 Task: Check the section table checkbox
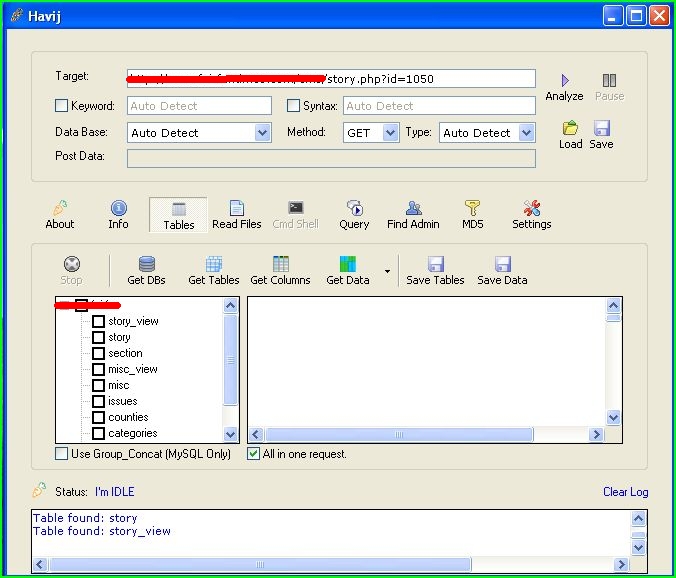pyautogui.click(x=98, y=353)
